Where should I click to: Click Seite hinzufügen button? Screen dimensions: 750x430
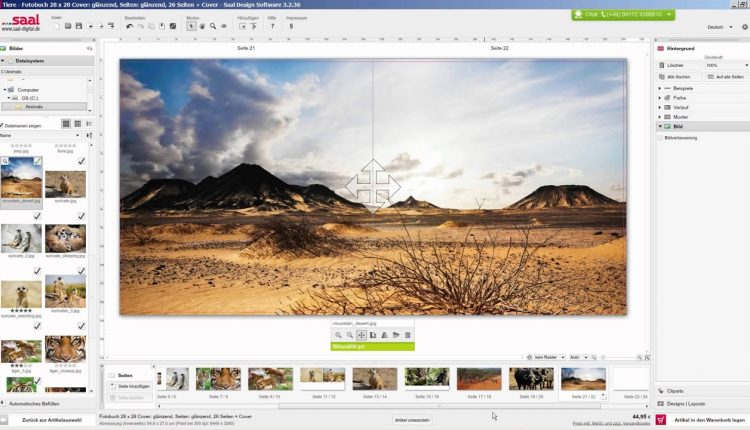coord(130,386)
